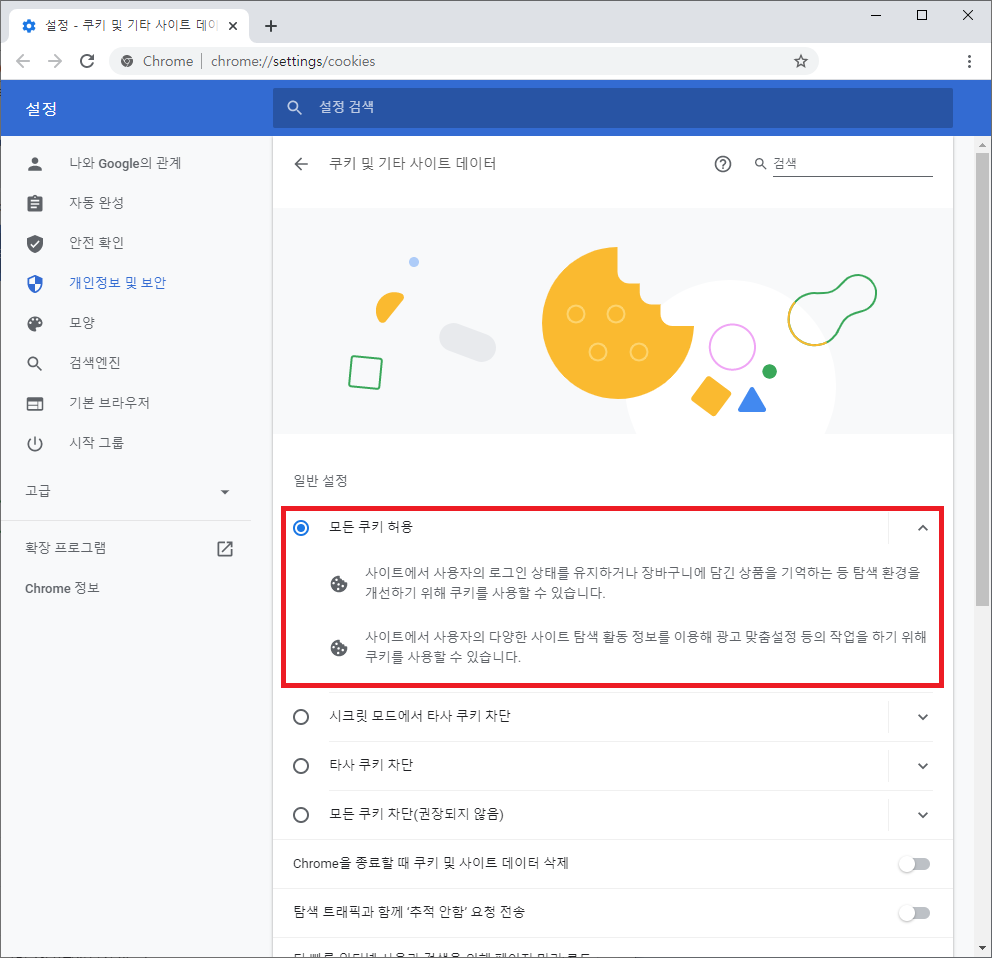Toggle '추적 안함' 요청 전송 switch
Image resolution: width=992 pixels, height=958 pixels.
(x=914, y=913)
